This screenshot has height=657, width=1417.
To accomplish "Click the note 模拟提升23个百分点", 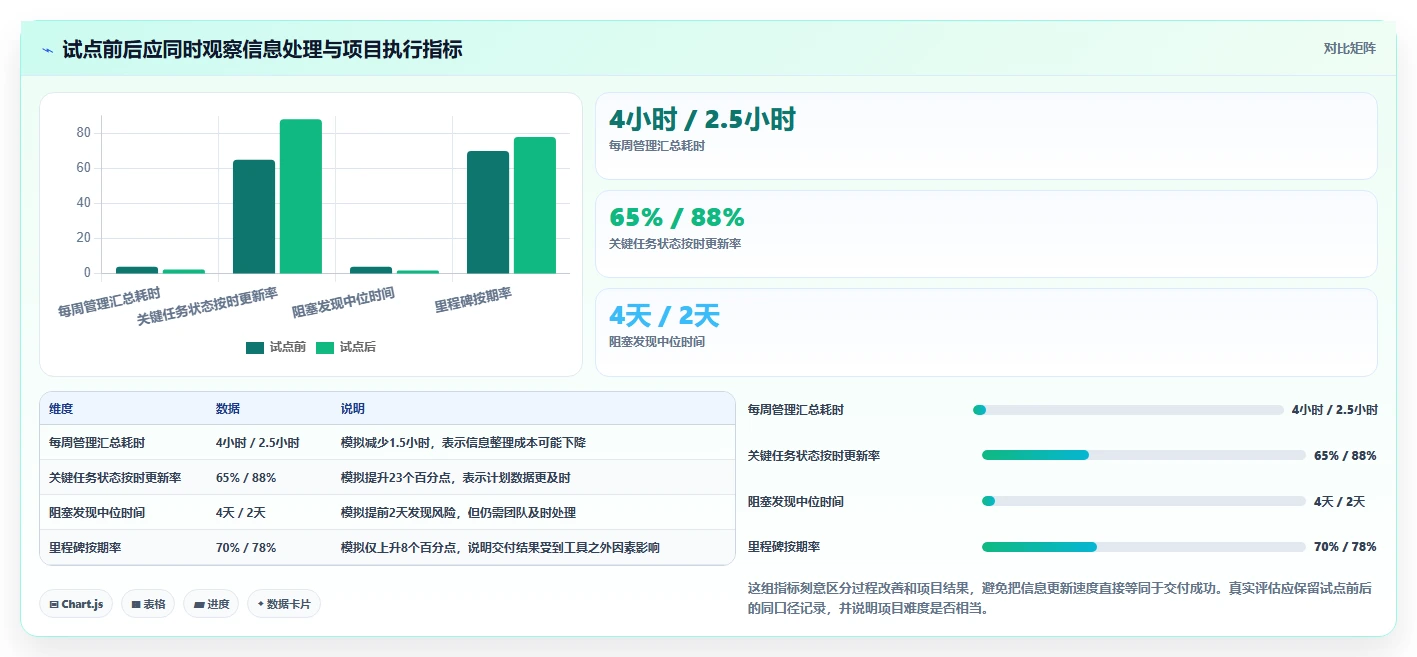I will point(456,477).
